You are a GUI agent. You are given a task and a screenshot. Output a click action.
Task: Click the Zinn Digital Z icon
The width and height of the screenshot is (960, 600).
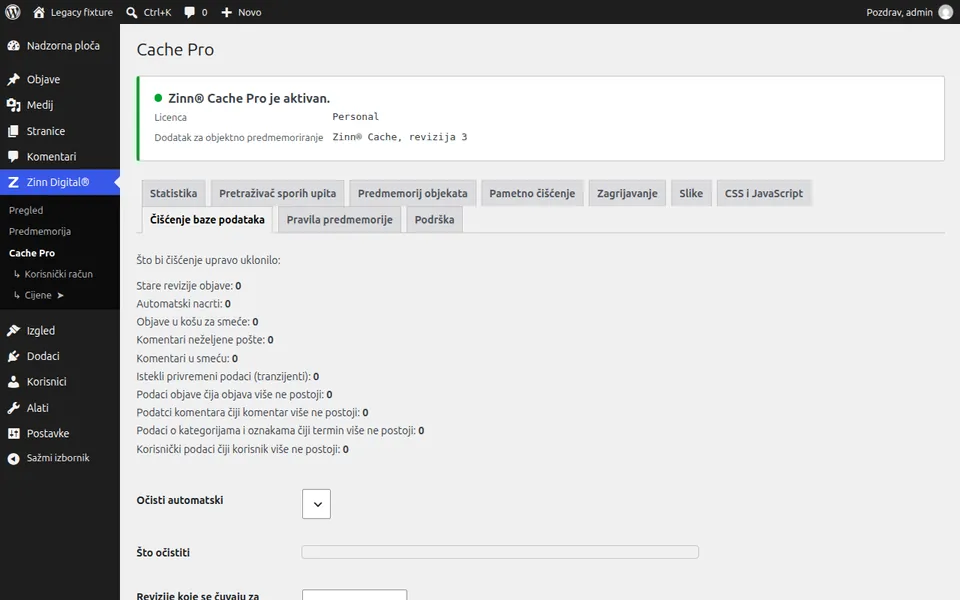tap(13, 182)
